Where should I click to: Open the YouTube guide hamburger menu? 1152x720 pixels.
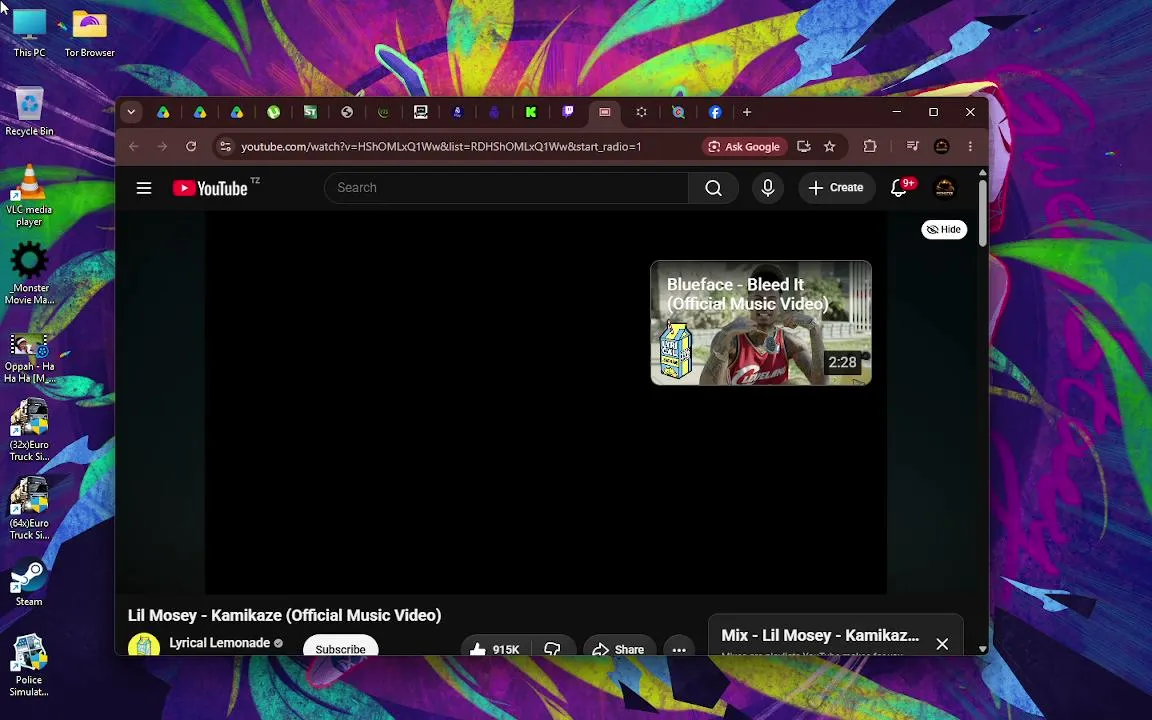pyautogui.click(x=144, y=188)
